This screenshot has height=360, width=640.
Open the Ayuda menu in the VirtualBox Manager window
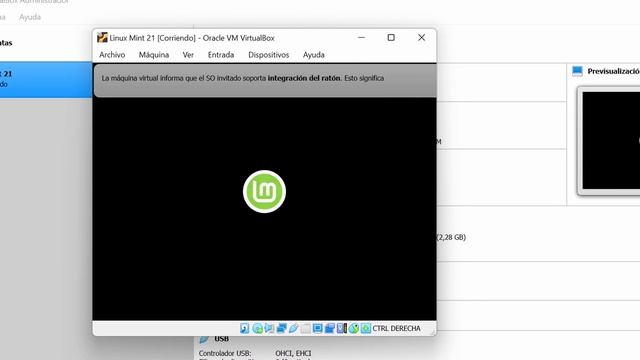tap(30, 17)
